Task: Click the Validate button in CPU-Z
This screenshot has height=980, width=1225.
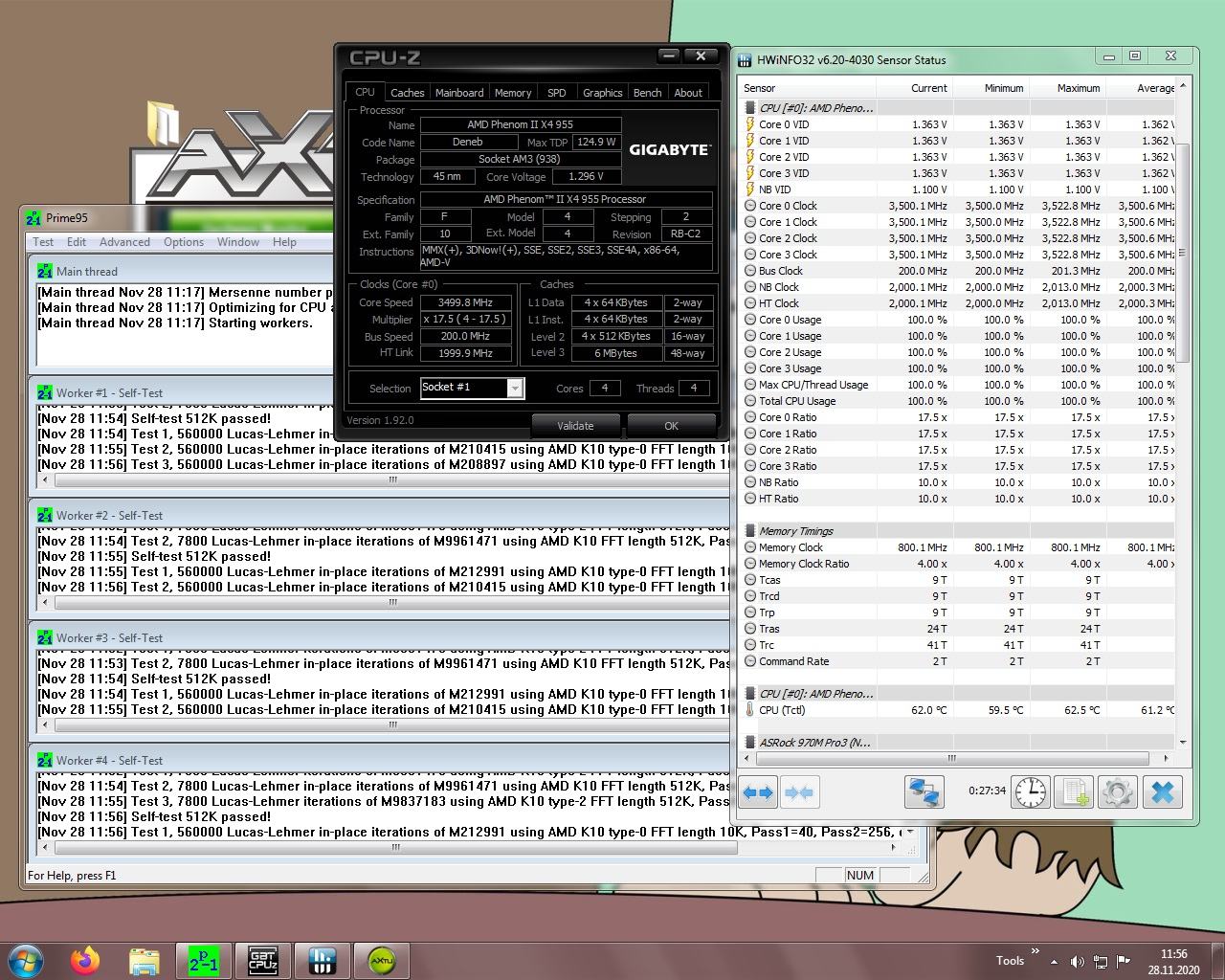Action: [575, 426]
